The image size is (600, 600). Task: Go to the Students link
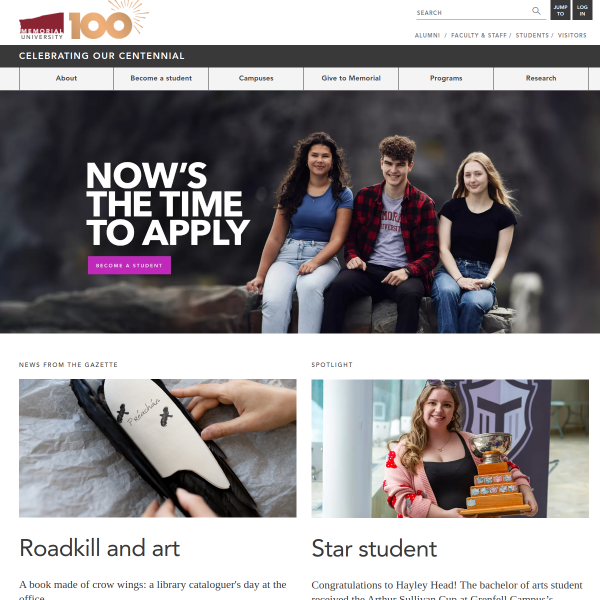pos(532,35)
